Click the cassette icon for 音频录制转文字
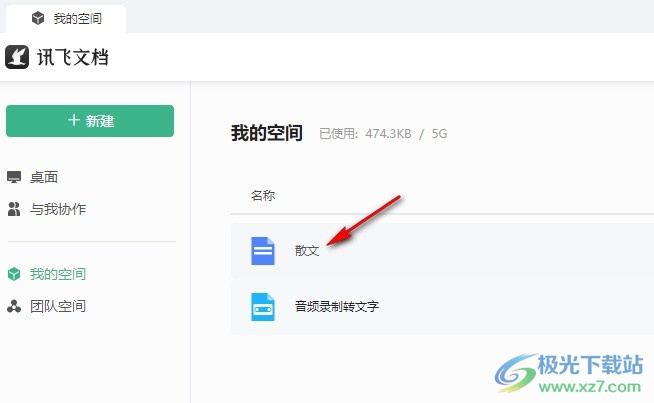The width and height of the screenshot is (654, 403). [x=263, y=307]
